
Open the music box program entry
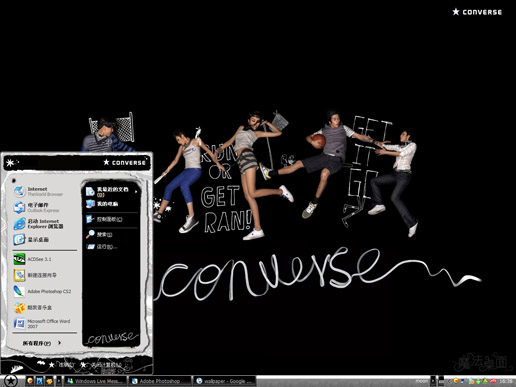pyautogui.click(x=33, y=307)
